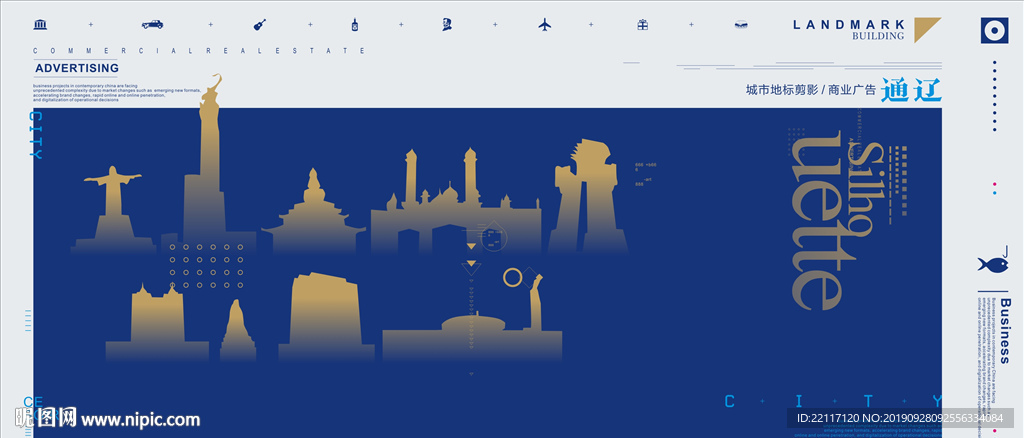Click the guitar icon
The width and height of the screenshot is (1024, 438).
pos(260,25)
